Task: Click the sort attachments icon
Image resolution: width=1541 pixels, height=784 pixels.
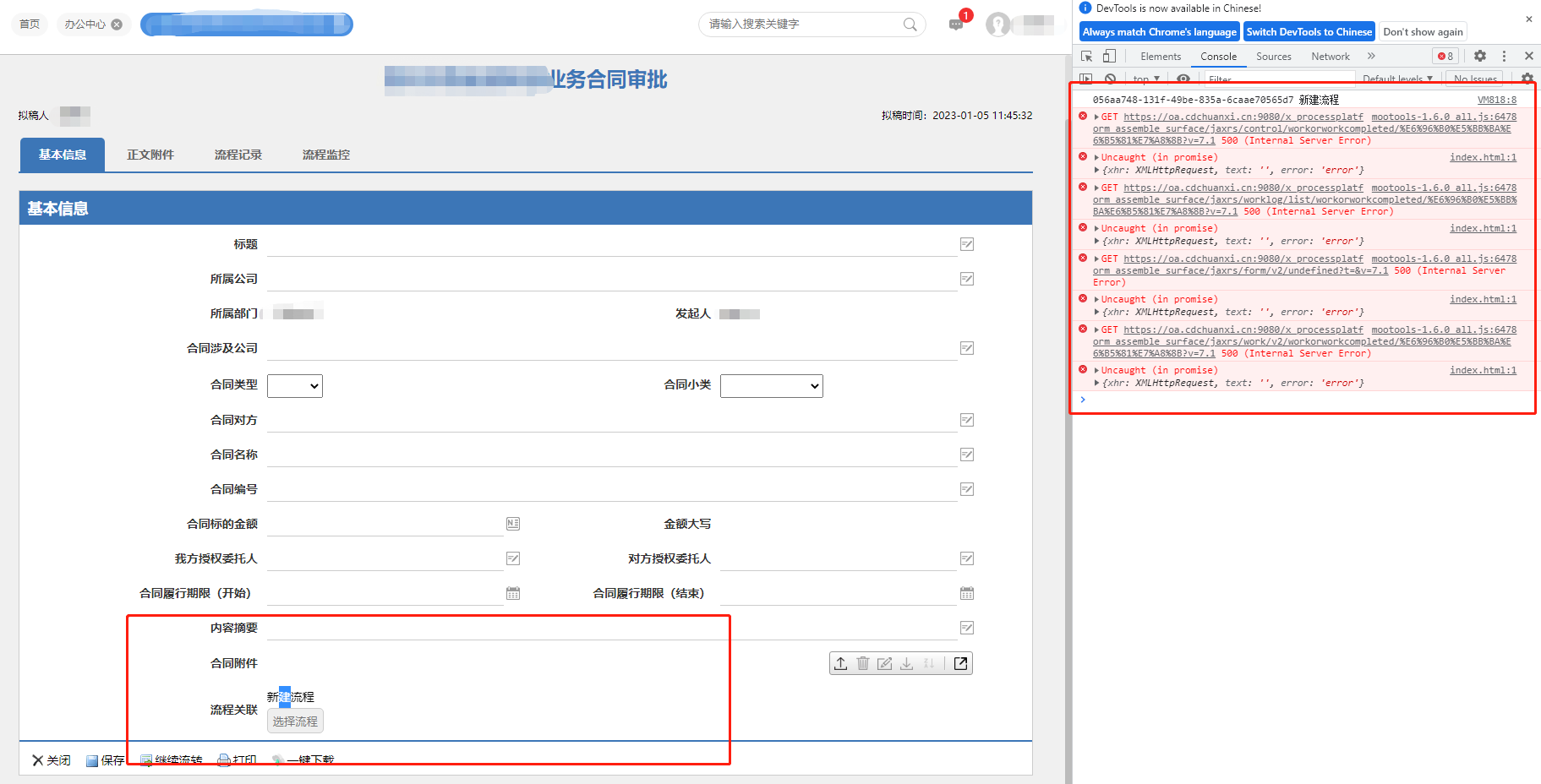Action: pyautogui.click(x=929, y=663)
